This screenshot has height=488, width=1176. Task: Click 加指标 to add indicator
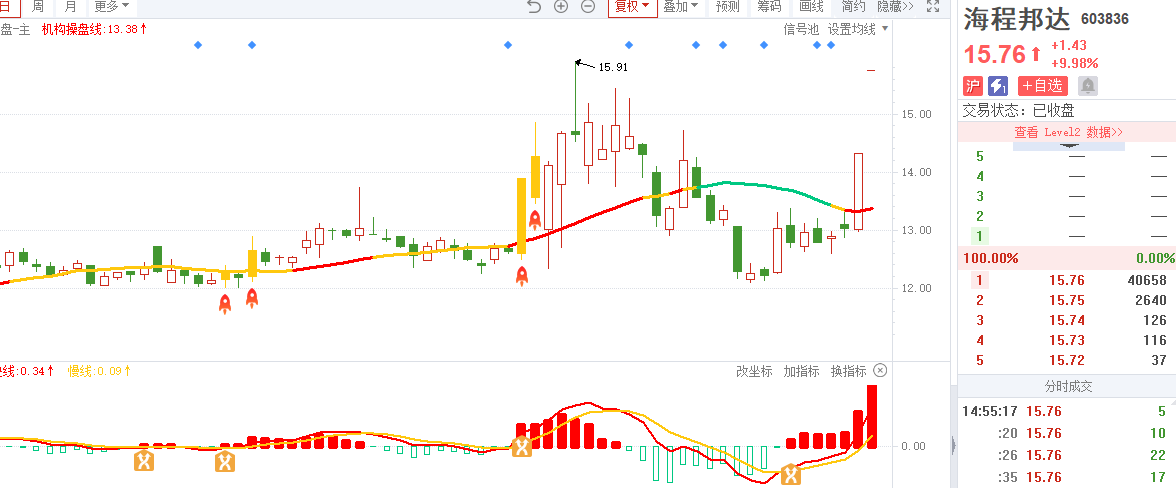[801, 371]
